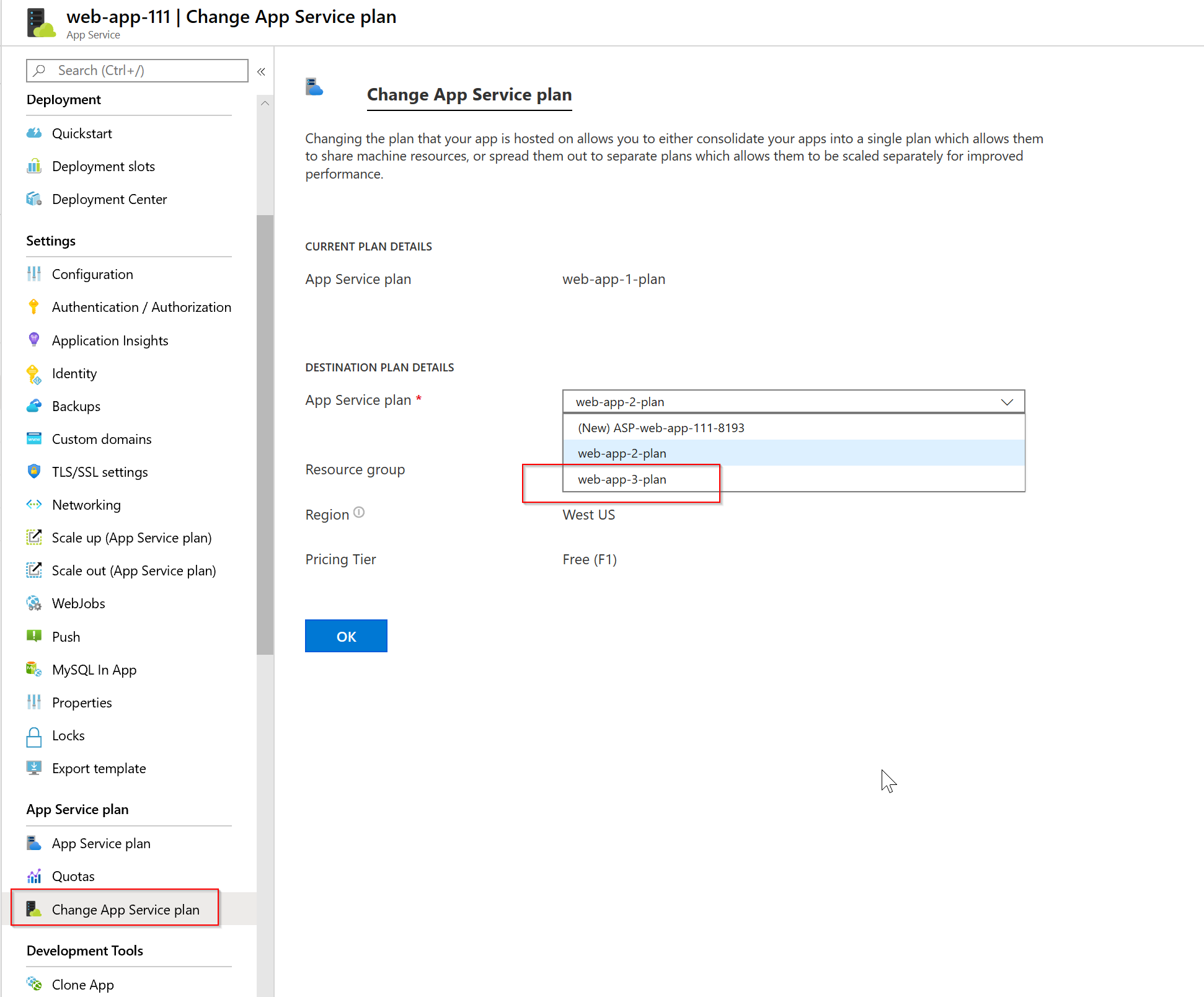Open Deployment Center page
Image resolution: width=1204 pixels, height=997 pixels.
[109, 199]
